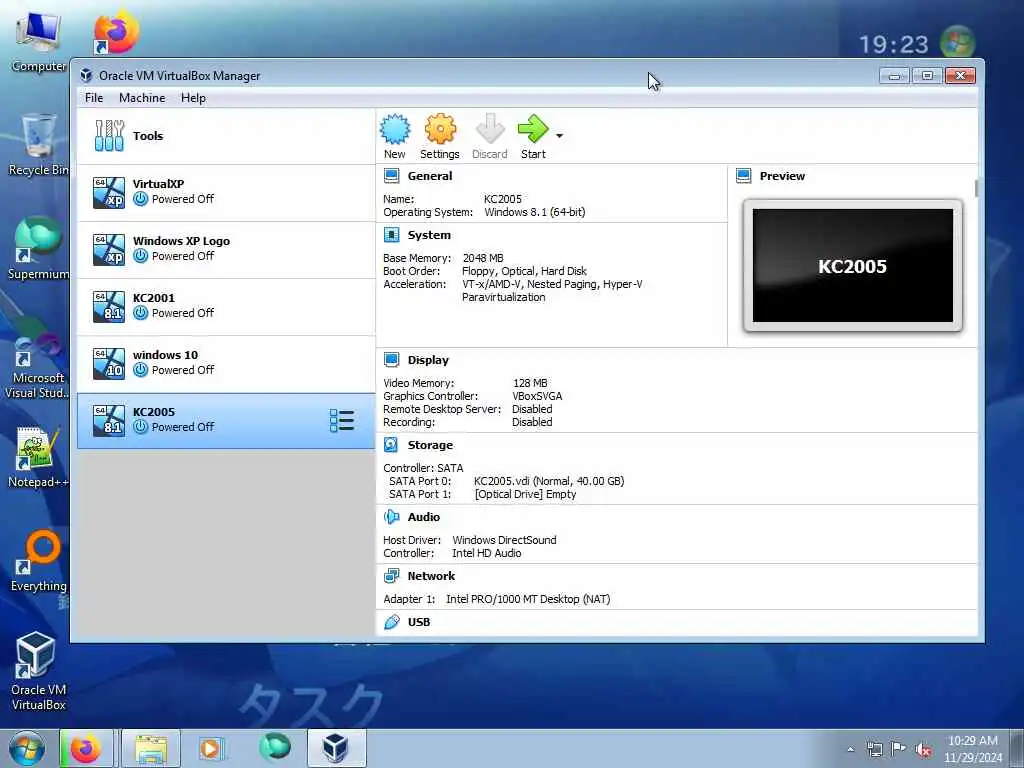This screenshot has height=768, width=1024.
Task: Select Firefox desktop shortcut
Action: (116, 33)
